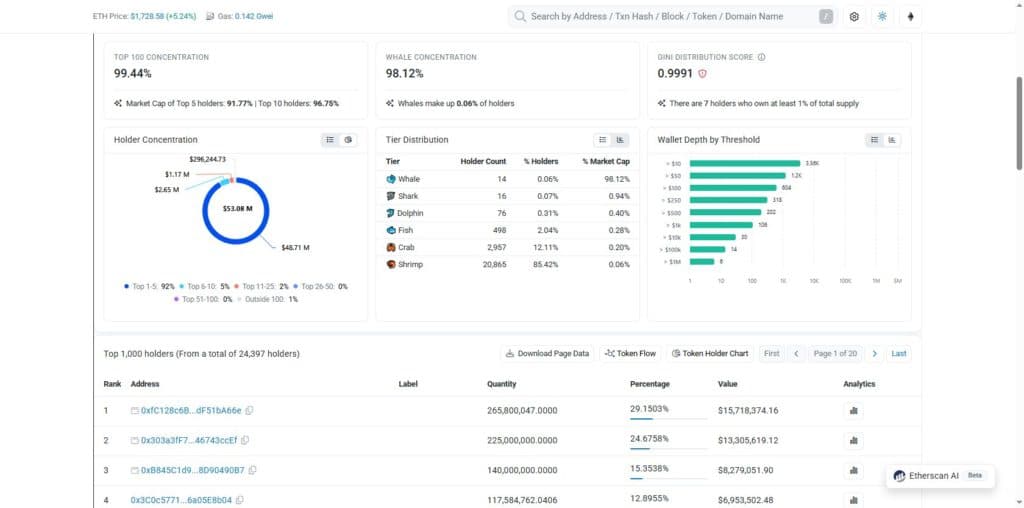The image size is (1024, 508).
Task: Download Page Data
Action: coord(547,353)
